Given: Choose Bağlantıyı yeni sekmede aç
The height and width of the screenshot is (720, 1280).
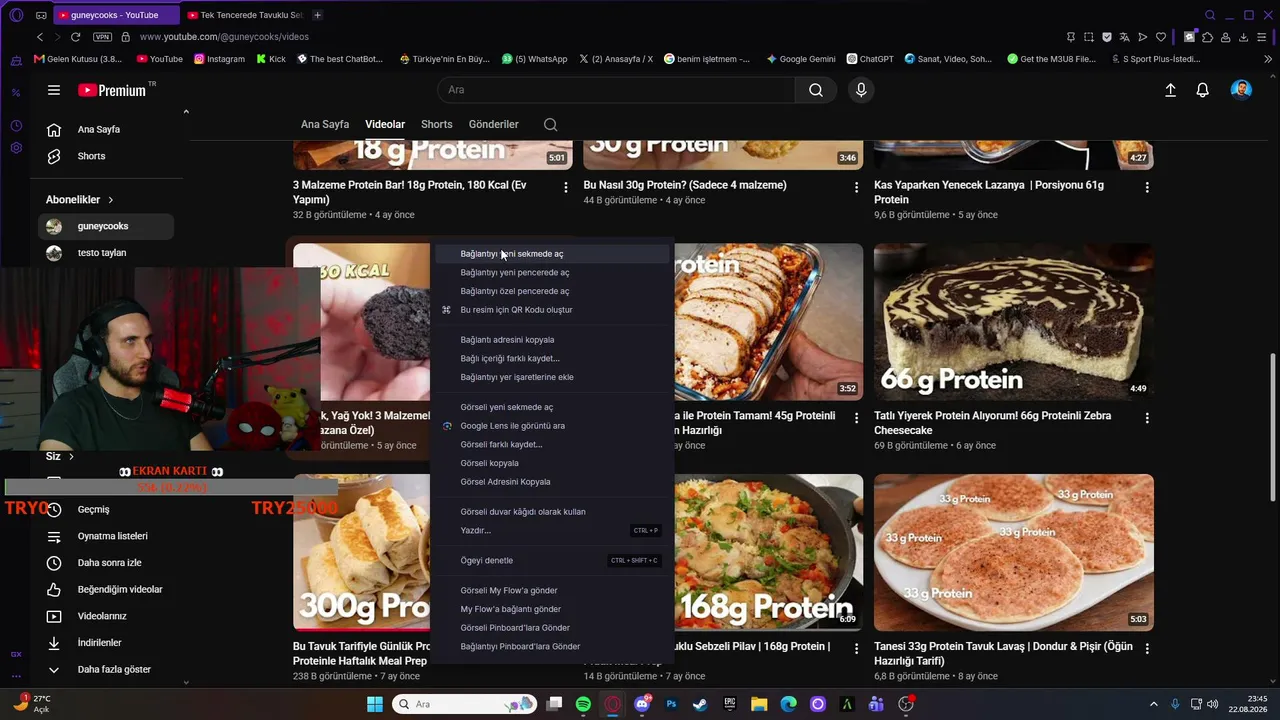Looking at the screenshot, I should tap(552, 254).
